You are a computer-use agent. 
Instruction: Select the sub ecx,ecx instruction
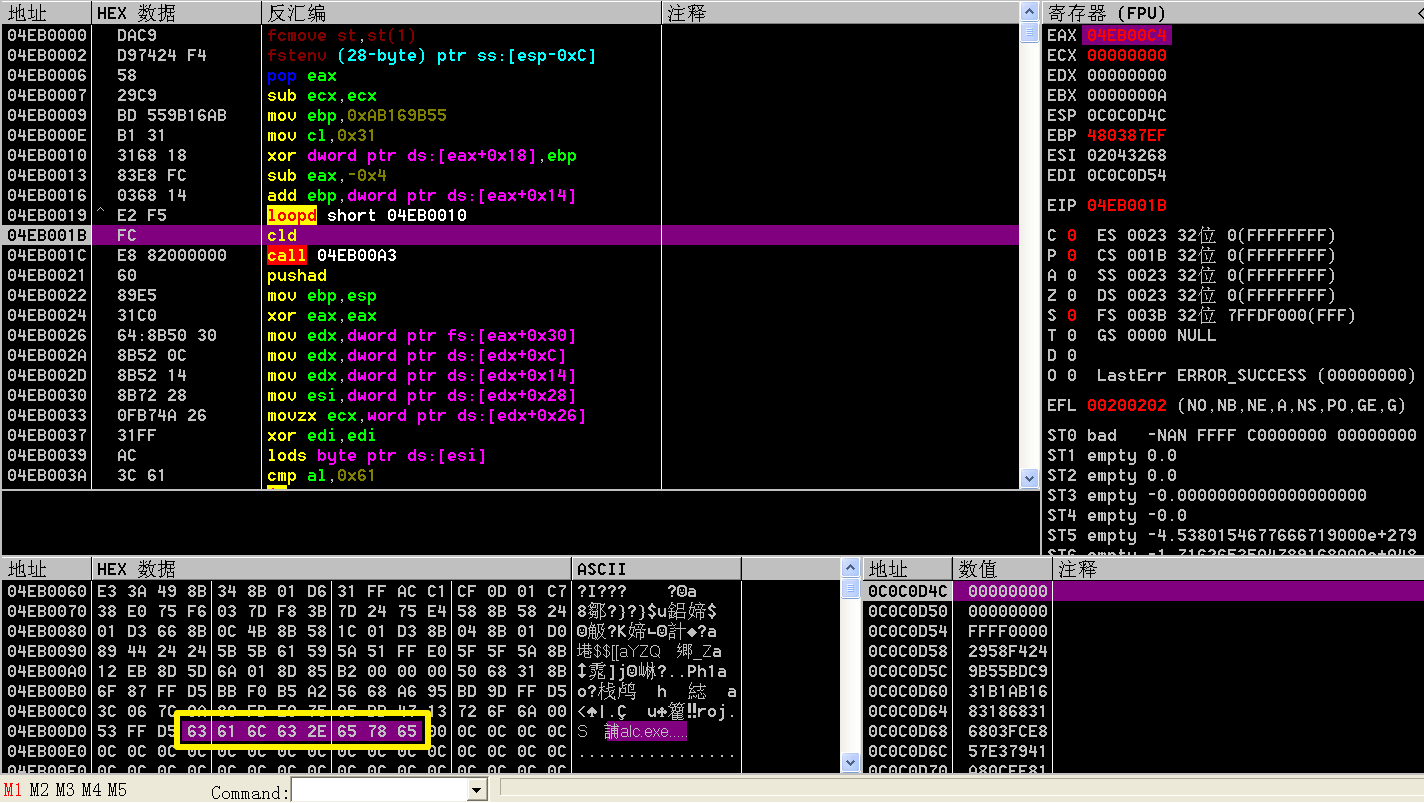321,95
